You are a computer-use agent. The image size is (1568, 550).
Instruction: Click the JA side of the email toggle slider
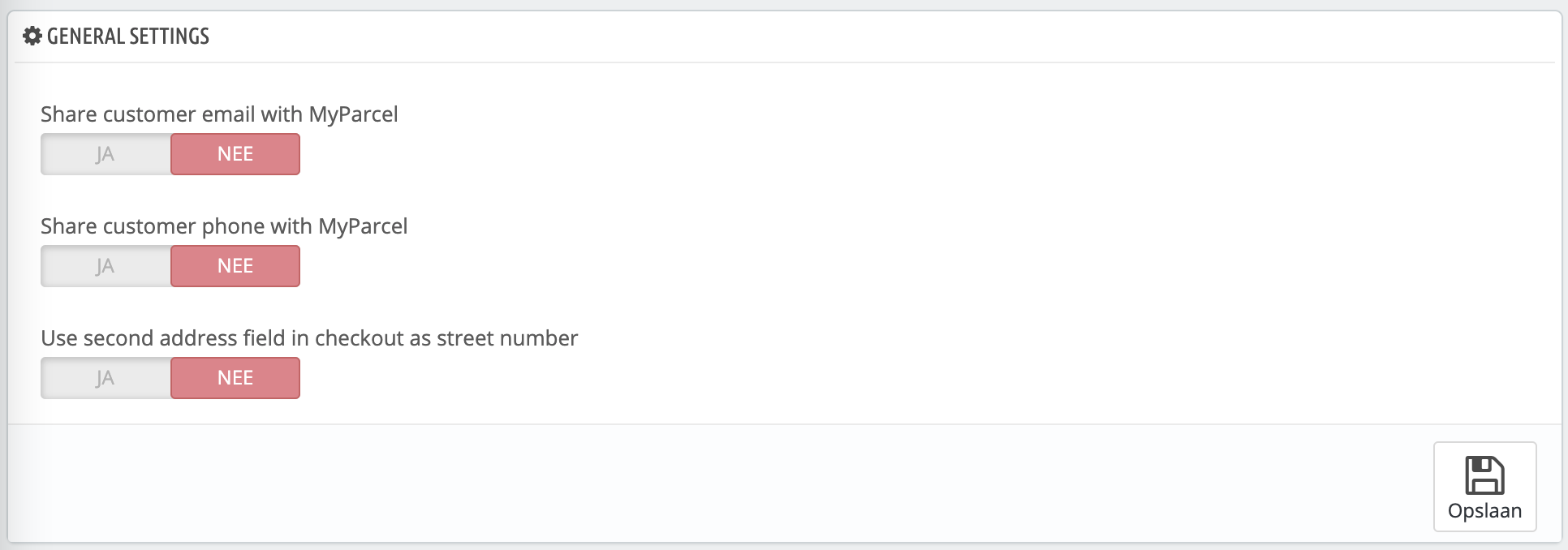click(105, 153)
